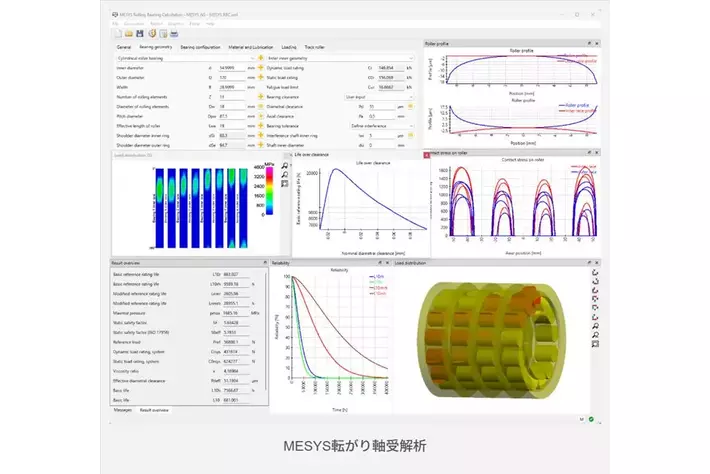Click the plus button beside Pitch diameter
The width and height of the screenshot is (710, 474).
point(261,116)
